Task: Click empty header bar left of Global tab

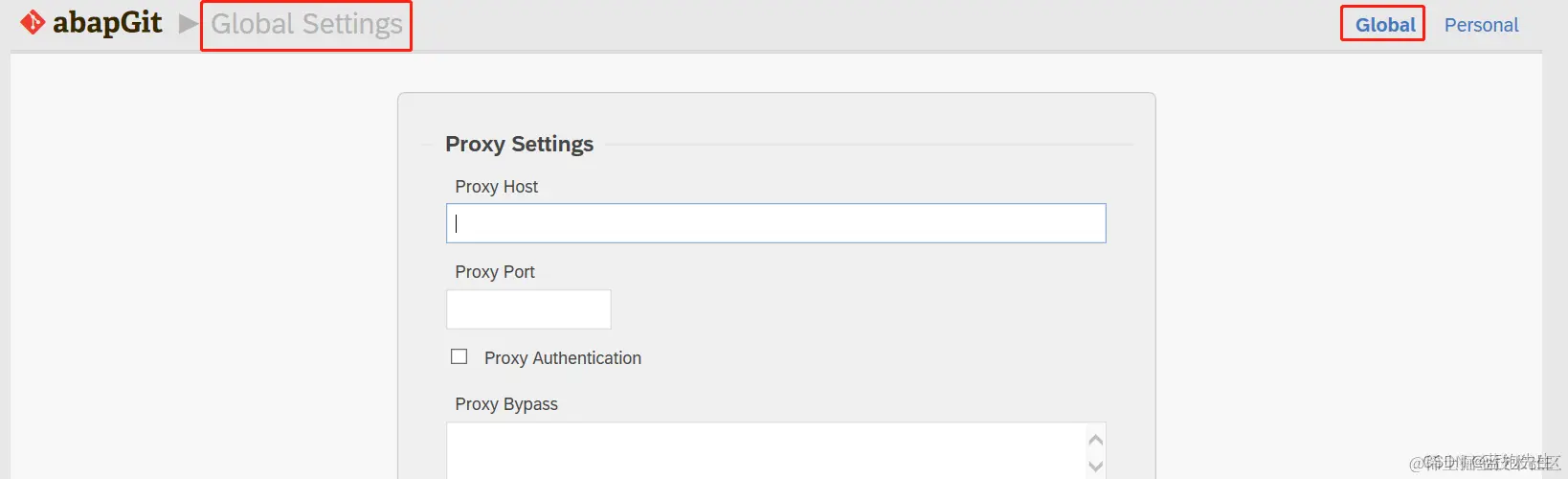Action: 862,25
